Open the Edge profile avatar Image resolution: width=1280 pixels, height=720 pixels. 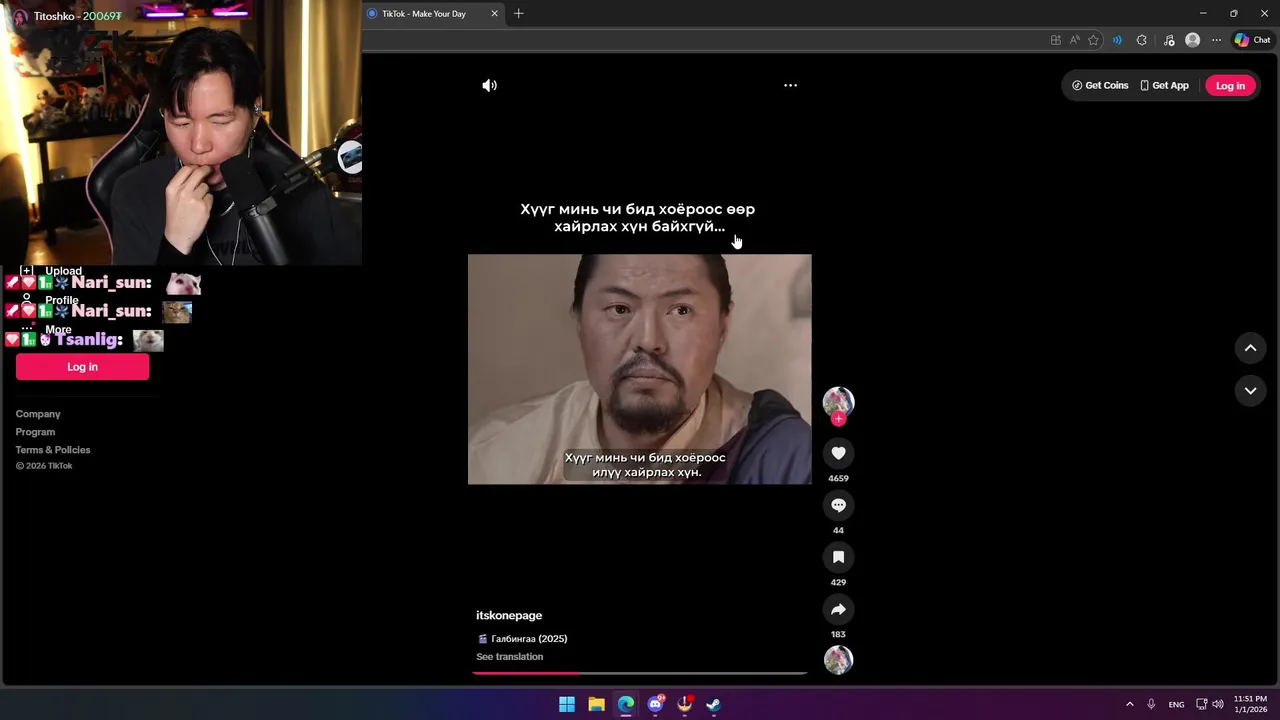1192,40
